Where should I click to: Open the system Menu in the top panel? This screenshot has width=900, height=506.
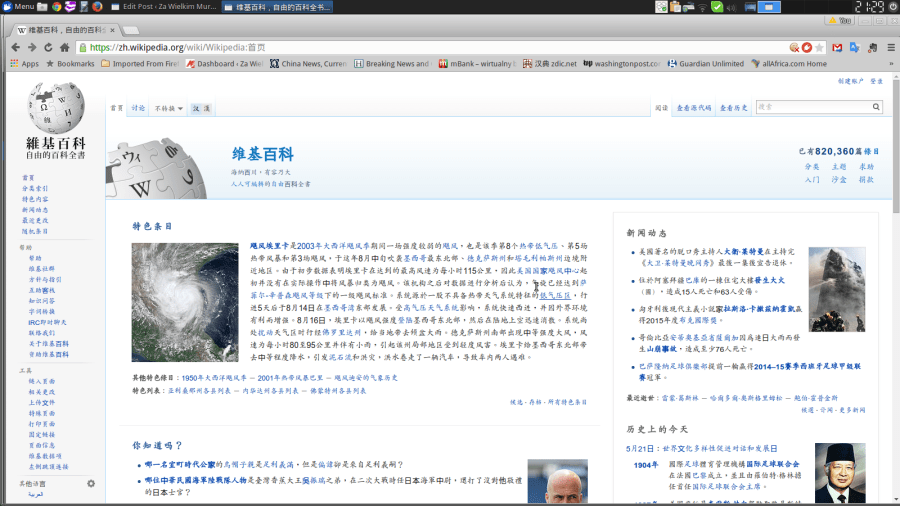pos(18,6)
